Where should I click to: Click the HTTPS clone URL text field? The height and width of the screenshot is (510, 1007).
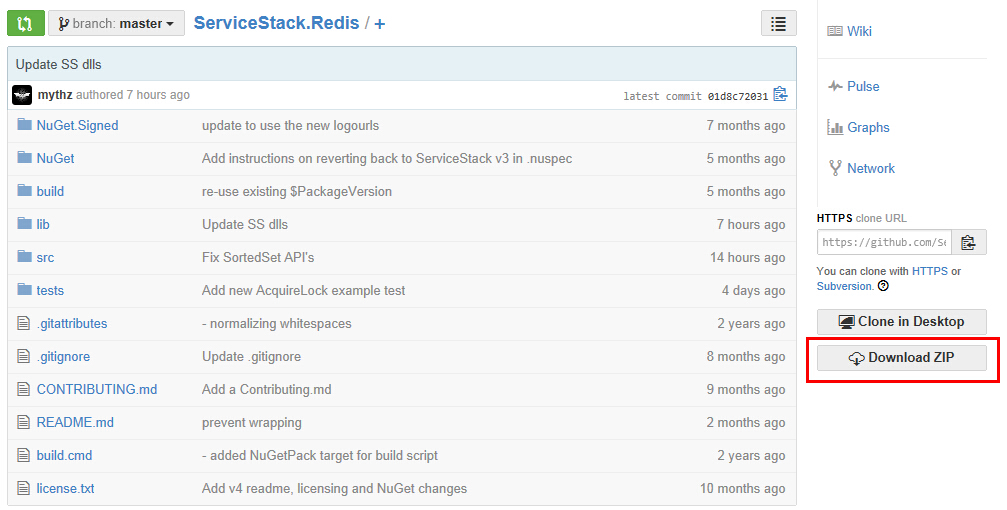pyautogui.click(x=884, y=242)
